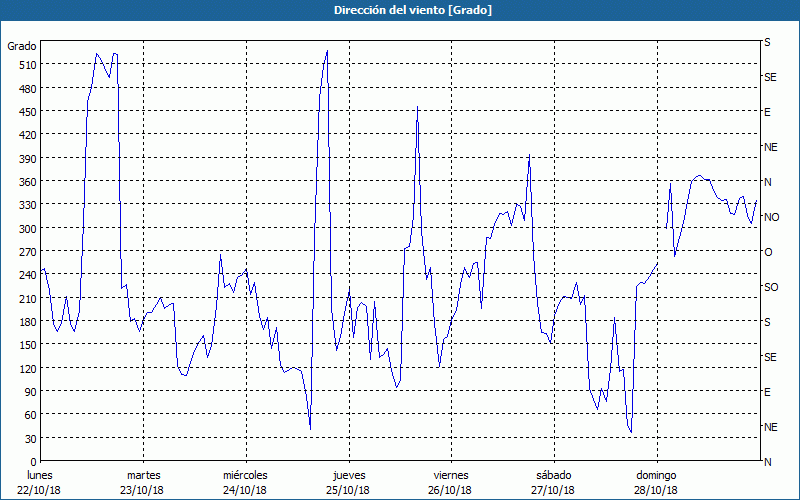The width and height of the screenshot is (800, 500).
Task: Click the 210 degree axis label
Action: point(27,299)
